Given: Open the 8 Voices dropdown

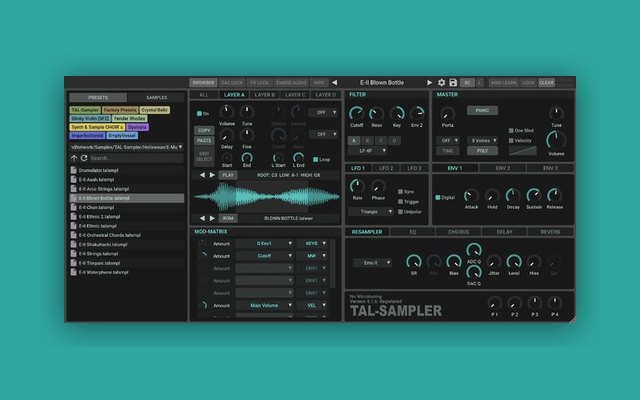Looking at the screenshot, I should click(482, 140).
